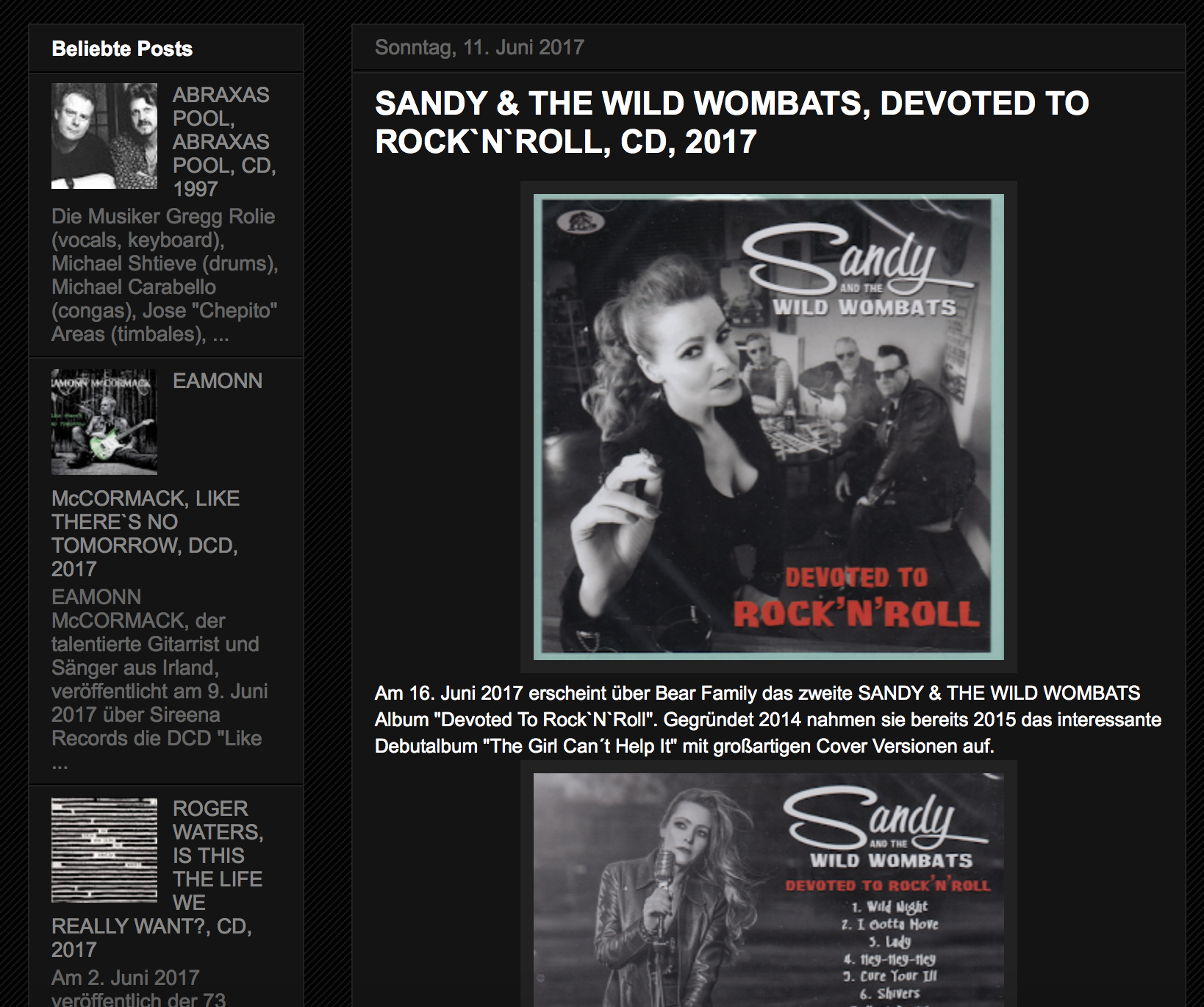Enlarge the back cover tracklist image
The image size is (1204, 1007).
pyautogui.click(x=769, y=890)
